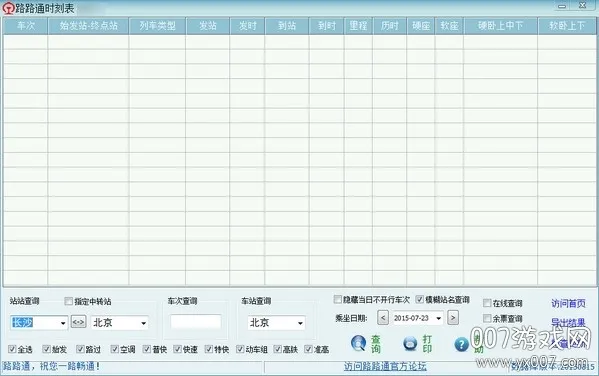Click the 发站 column header
The width and height of the screenshot is (599, 376).
coord(208,26)
